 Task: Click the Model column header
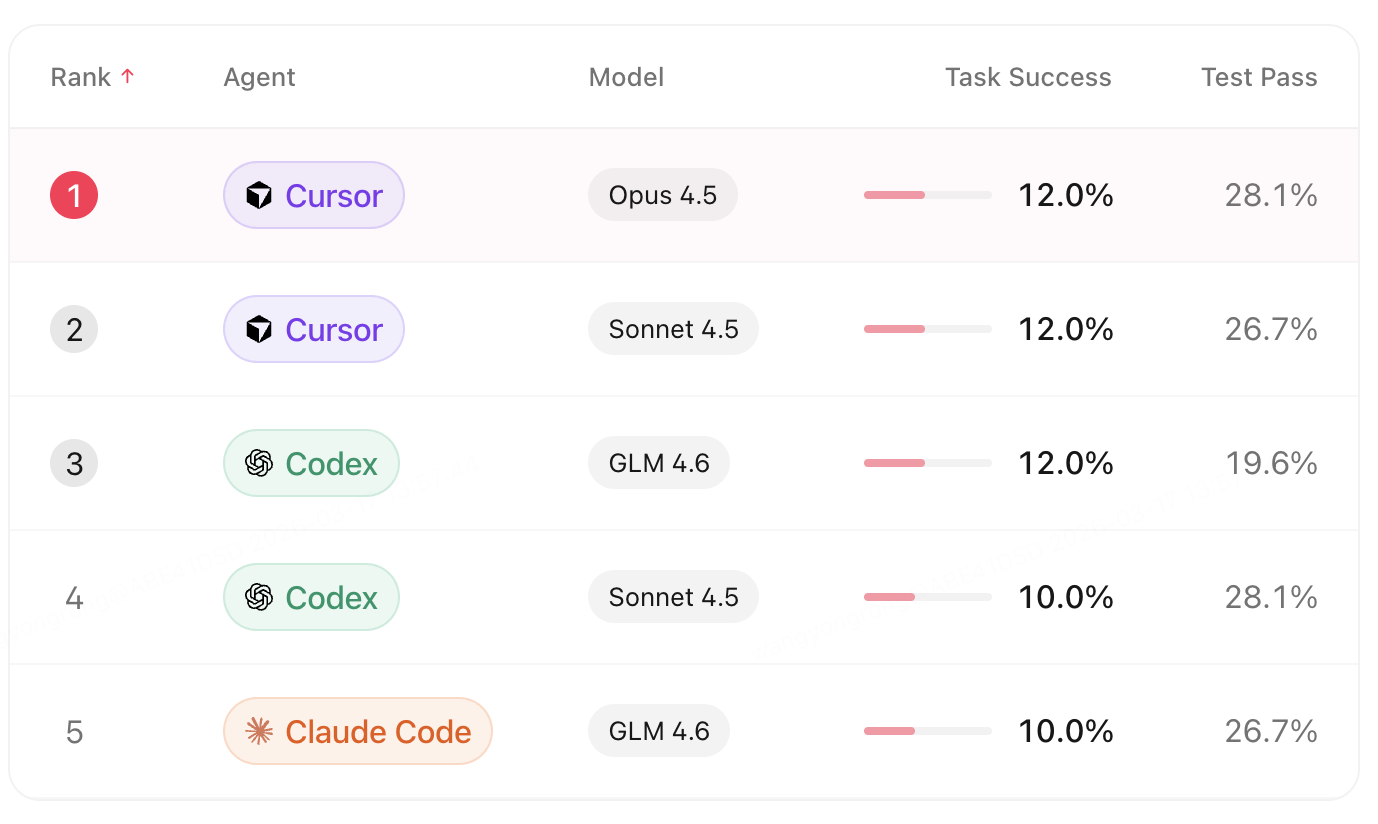click(x=626, y=77)
